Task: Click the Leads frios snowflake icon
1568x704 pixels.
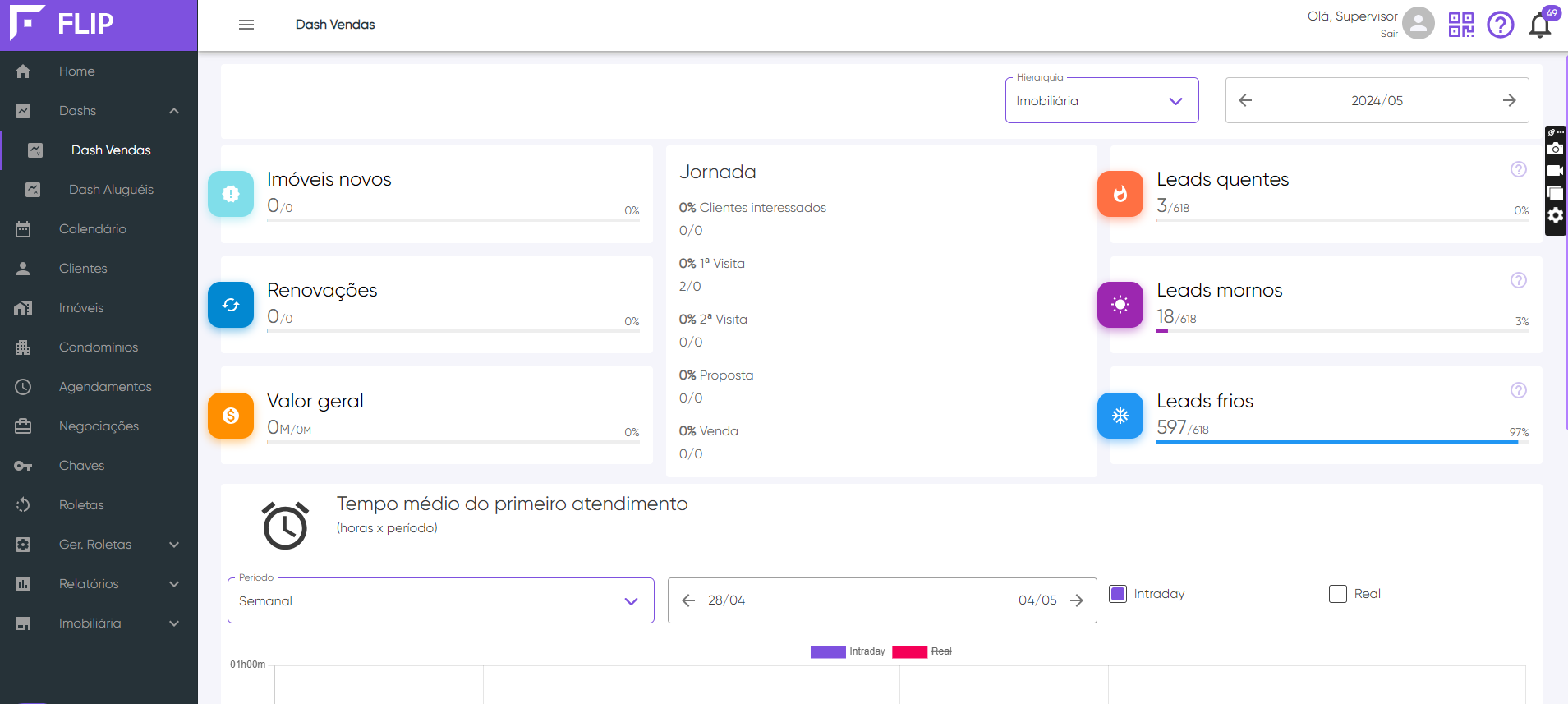Action: pos(1120,416)
